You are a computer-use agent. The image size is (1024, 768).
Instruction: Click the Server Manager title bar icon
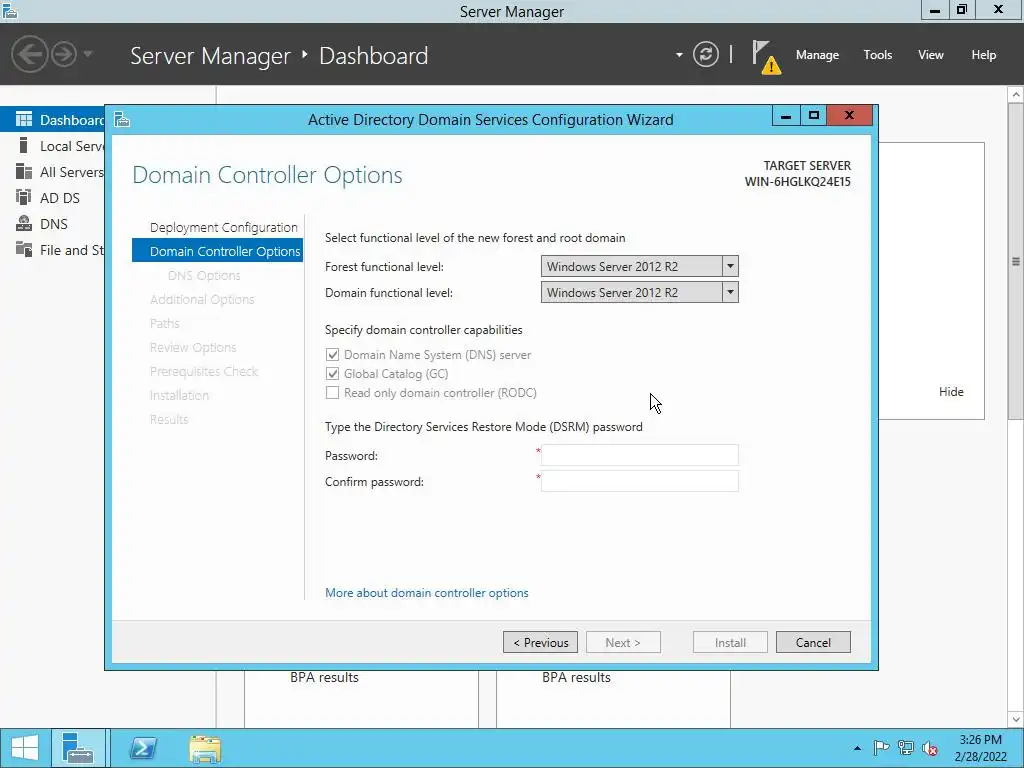[x=9, y=10]
